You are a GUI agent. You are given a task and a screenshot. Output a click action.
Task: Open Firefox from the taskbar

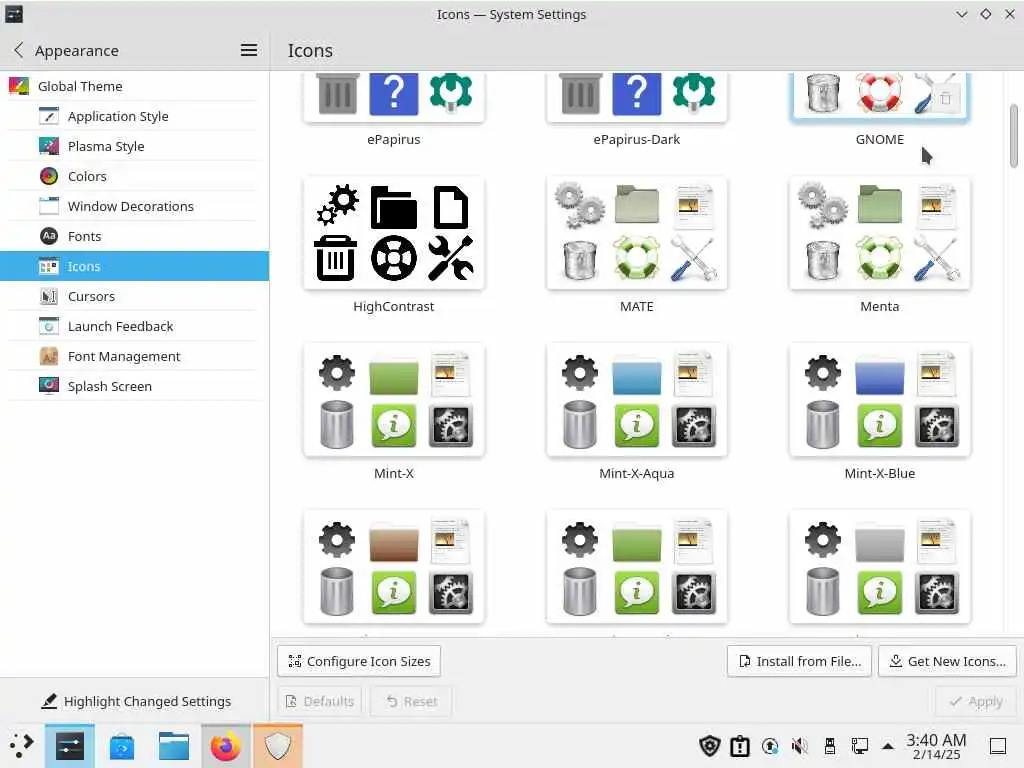click(225, 746)
